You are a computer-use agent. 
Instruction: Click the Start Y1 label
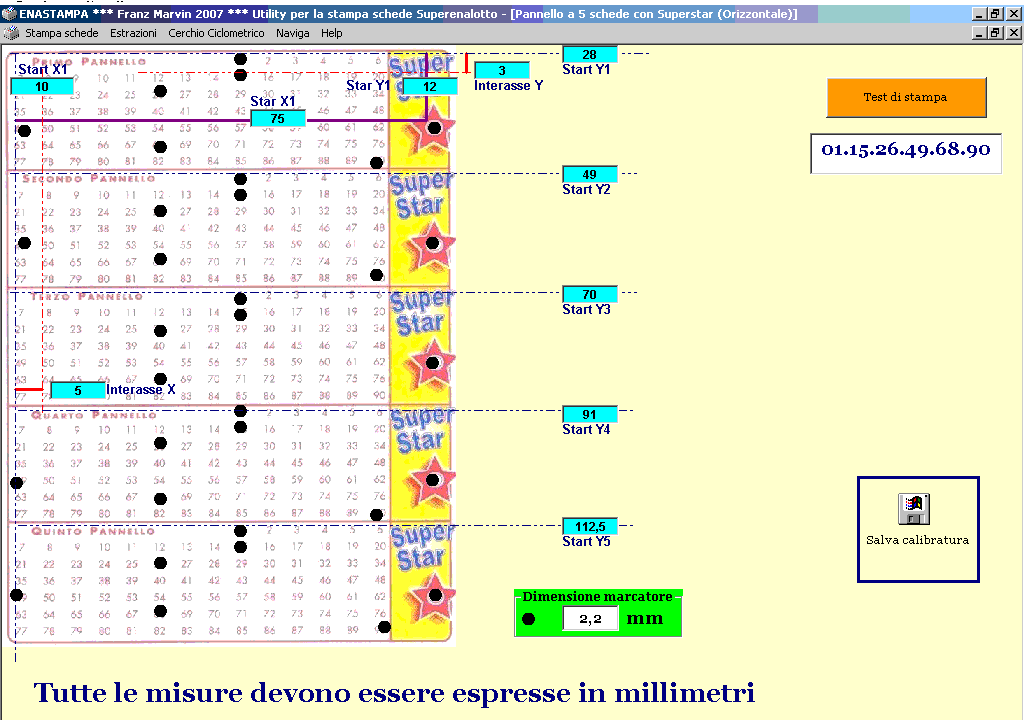tap(586, 69)
